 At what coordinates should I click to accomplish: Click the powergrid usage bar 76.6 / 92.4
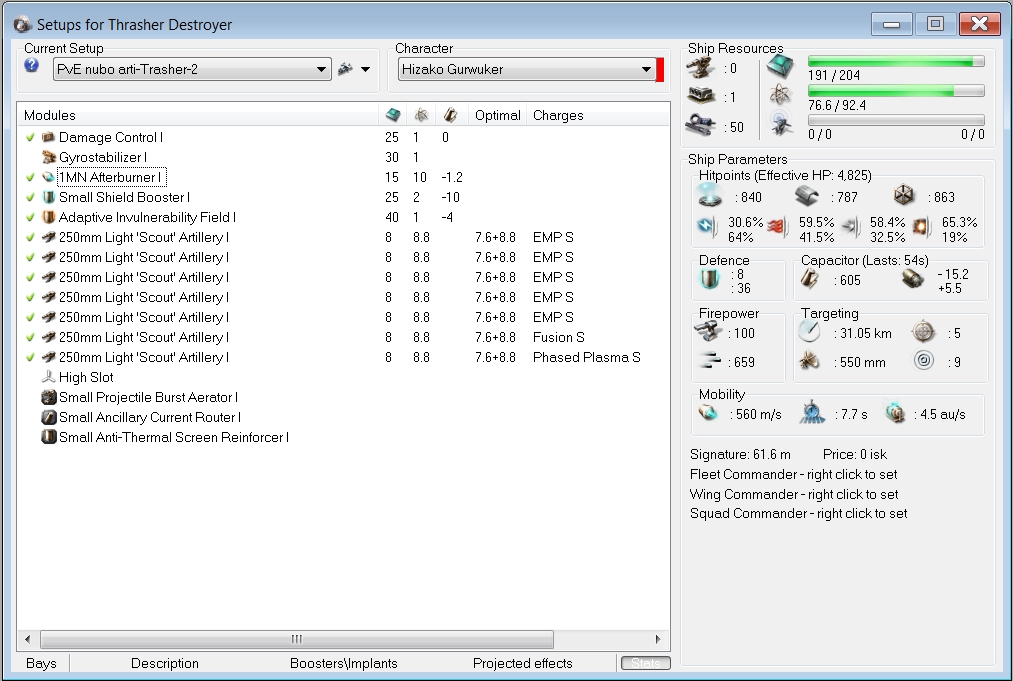click(896, 91)
